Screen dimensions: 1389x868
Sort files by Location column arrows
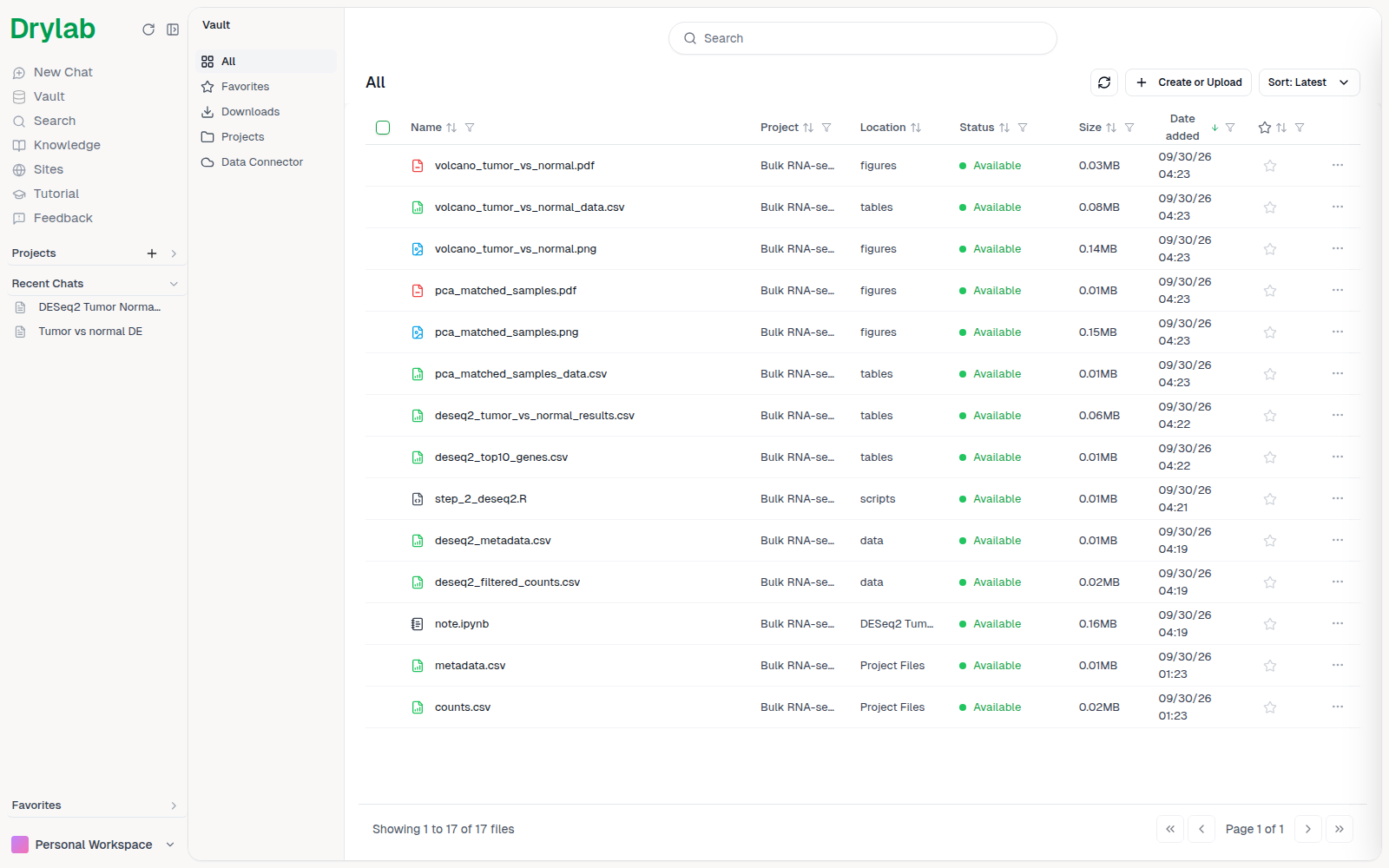(916, 128)
